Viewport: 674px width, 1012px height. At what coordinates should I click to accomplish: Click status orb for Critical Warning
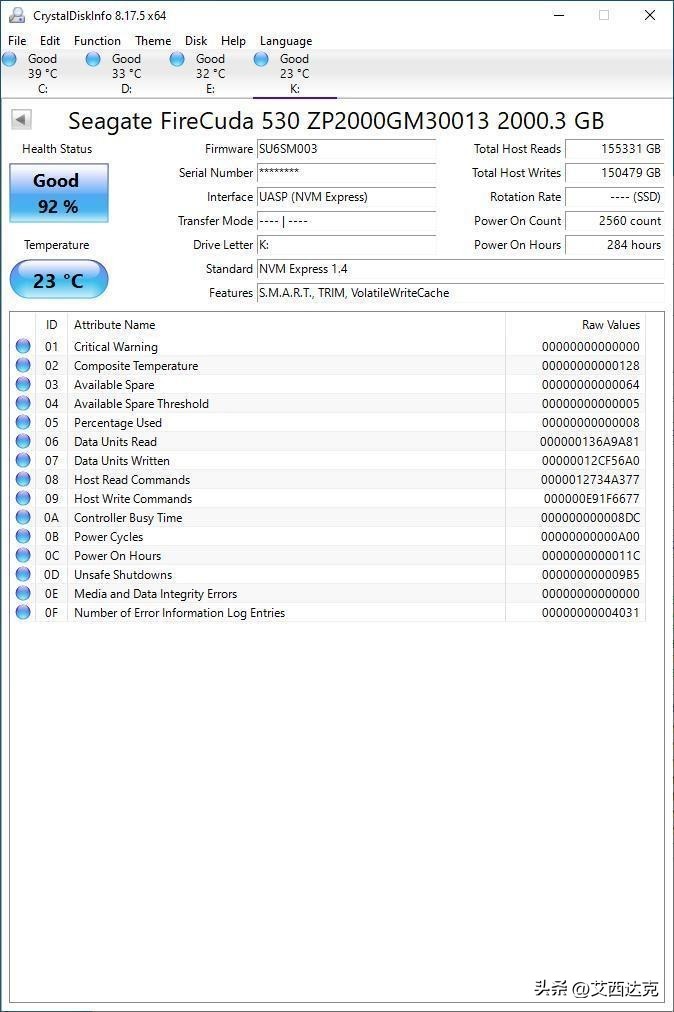[23, 346]
